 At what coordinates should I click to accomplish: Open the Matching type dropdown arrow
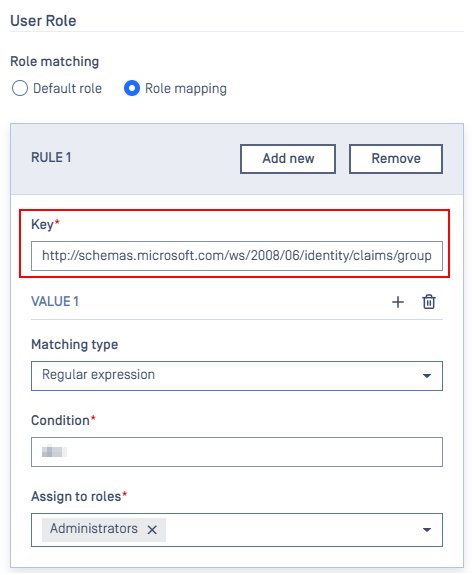pyautogui.click(x=427, y=376)
